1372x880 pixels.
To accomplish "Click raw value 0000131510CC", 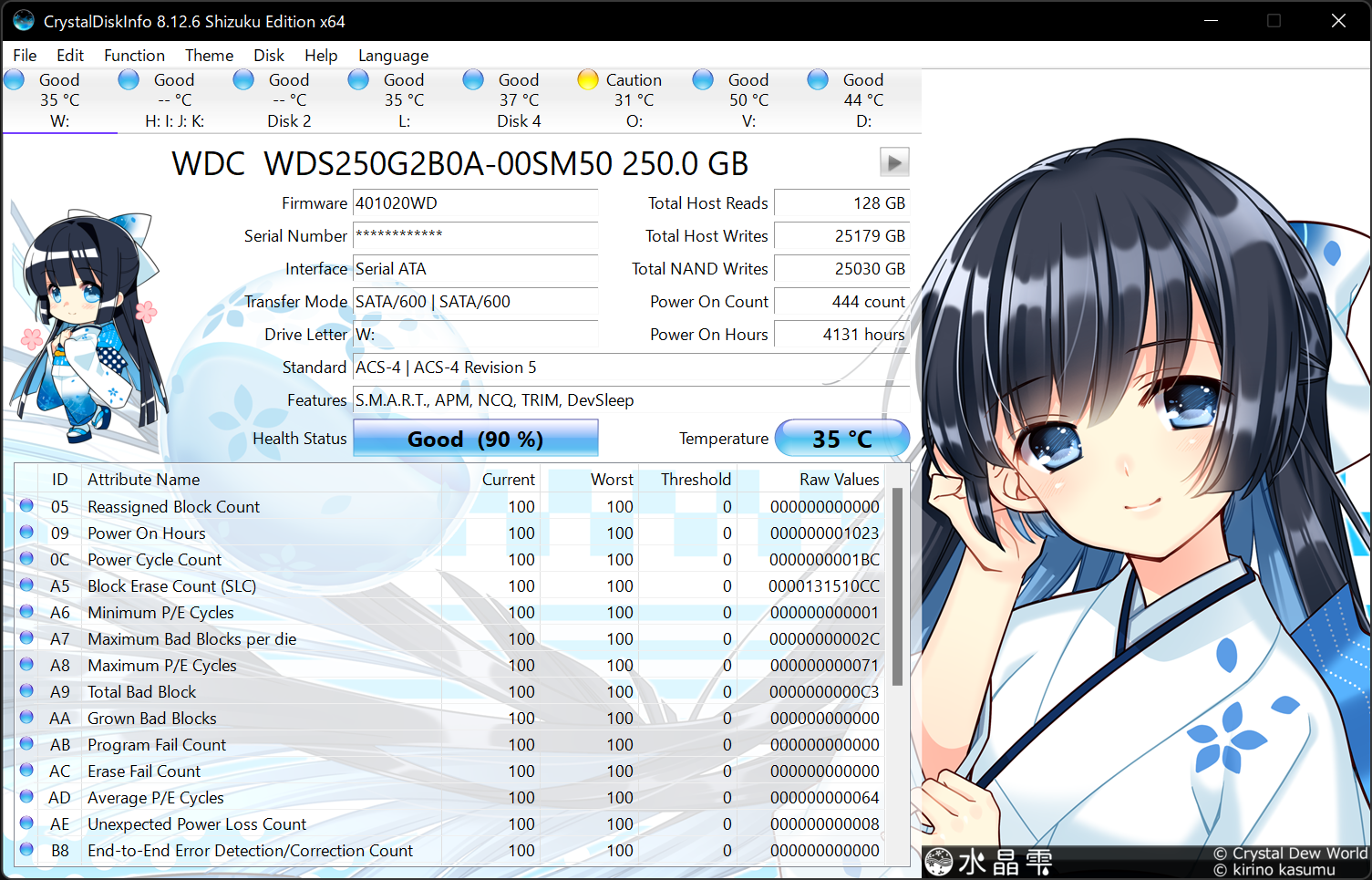I will [x=824, y=586].
